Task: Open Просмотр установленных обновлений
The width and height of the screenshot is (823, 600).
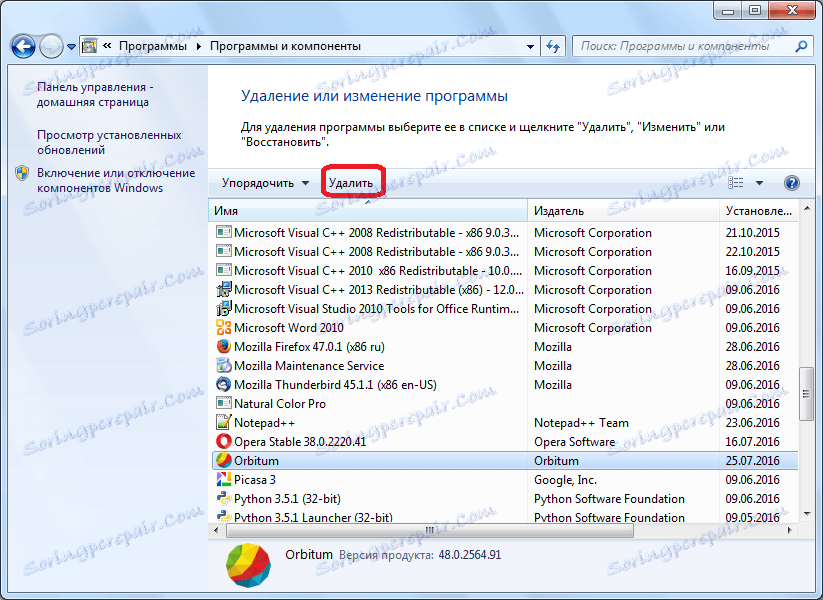Action: (109, 142)
